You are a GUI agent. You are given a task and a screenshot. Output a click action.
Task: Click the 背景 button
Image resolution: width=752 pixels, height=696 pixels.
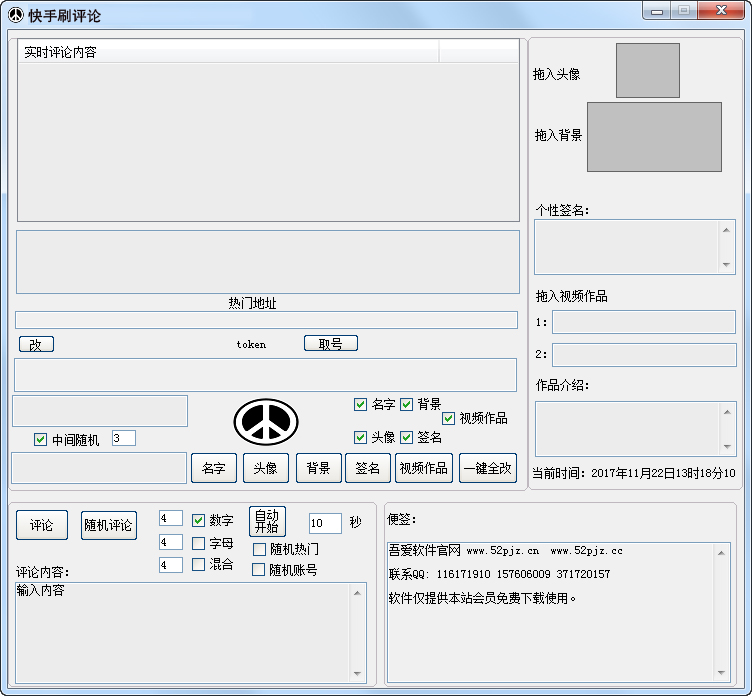(x=318, y=468)
